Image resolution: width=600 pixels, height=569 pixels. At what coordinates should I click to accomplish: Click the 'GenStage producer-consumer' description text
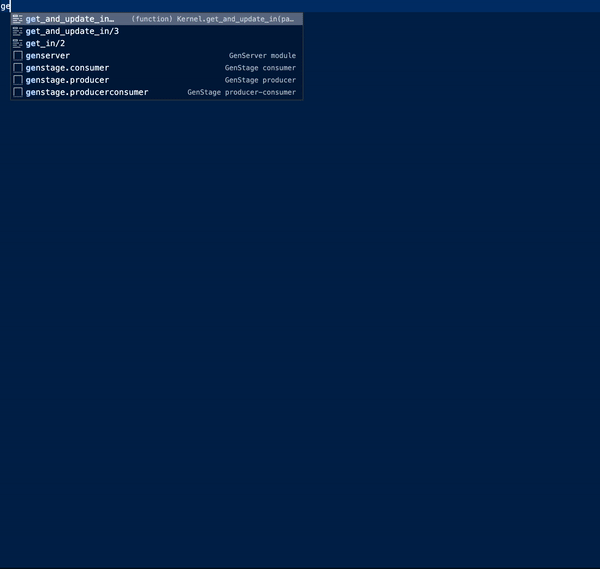tap(241, 92)
